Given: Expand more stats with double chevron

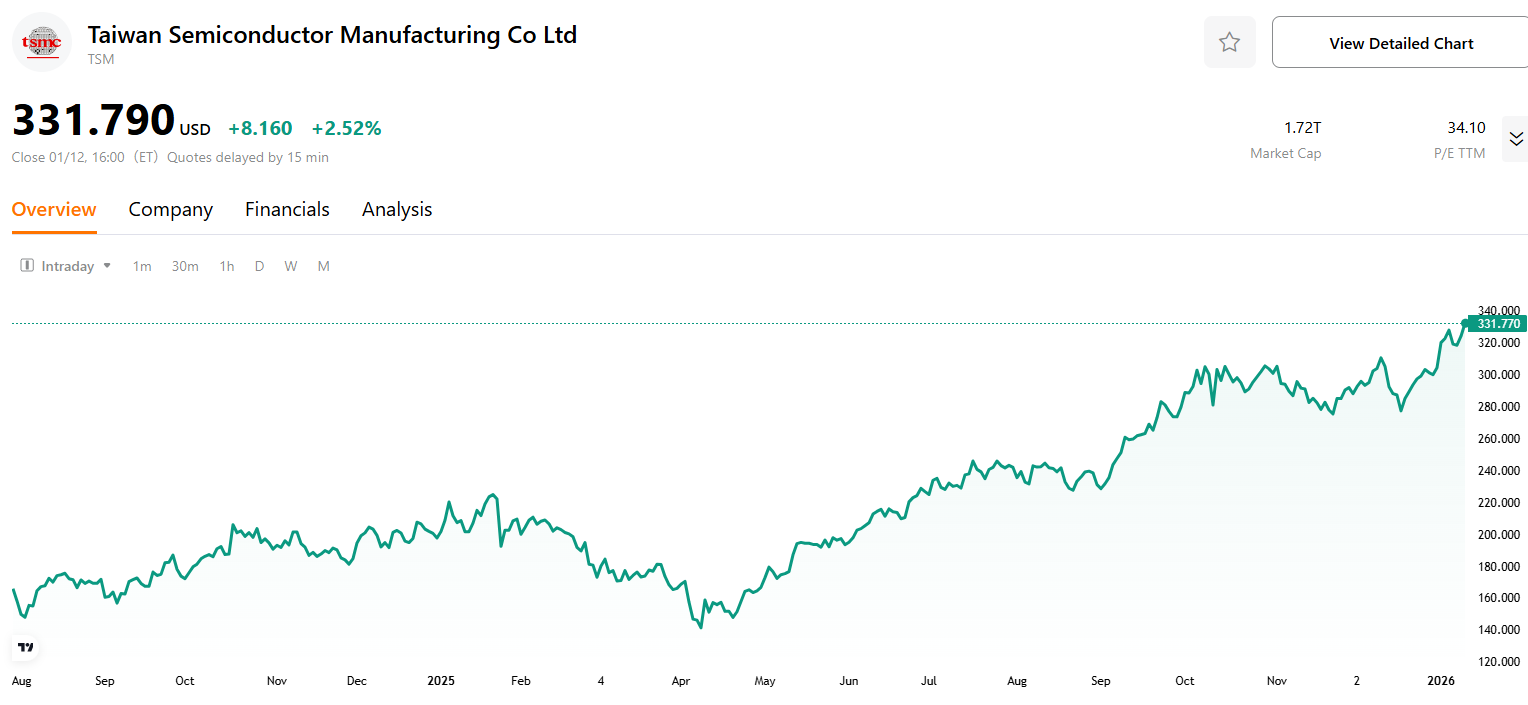Looking at the screenshot, I should (x=1516, y=139).
